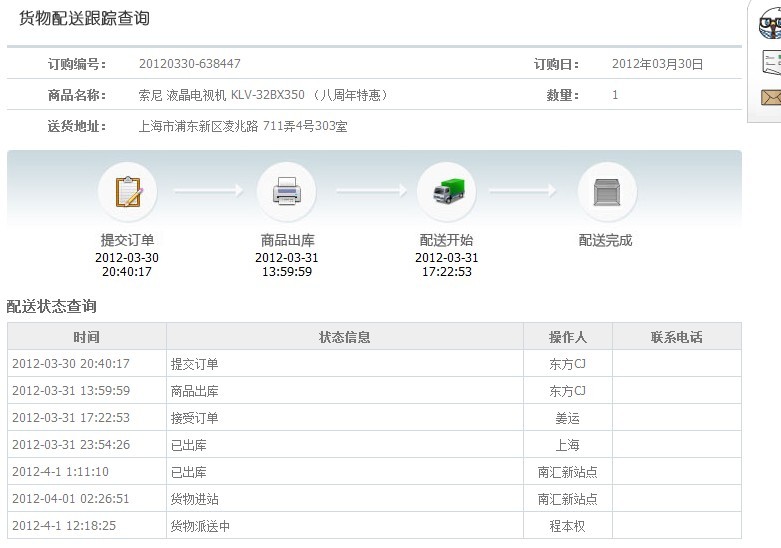Click 东方CJ in the 提交订单 row
The width and height of the screenshot is (781, 548).
coord(567,364)
